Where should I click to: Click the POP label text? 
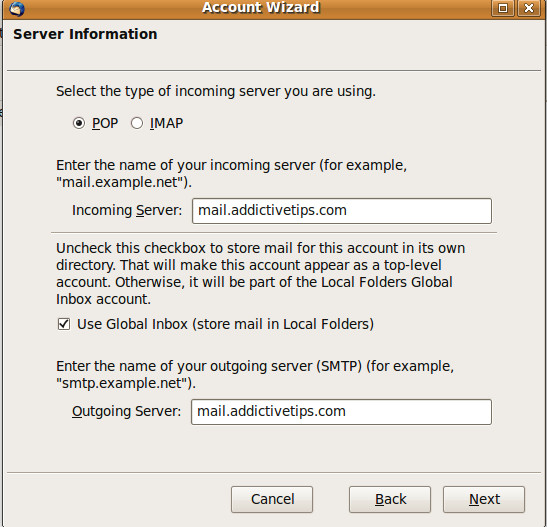pos(105,123)
